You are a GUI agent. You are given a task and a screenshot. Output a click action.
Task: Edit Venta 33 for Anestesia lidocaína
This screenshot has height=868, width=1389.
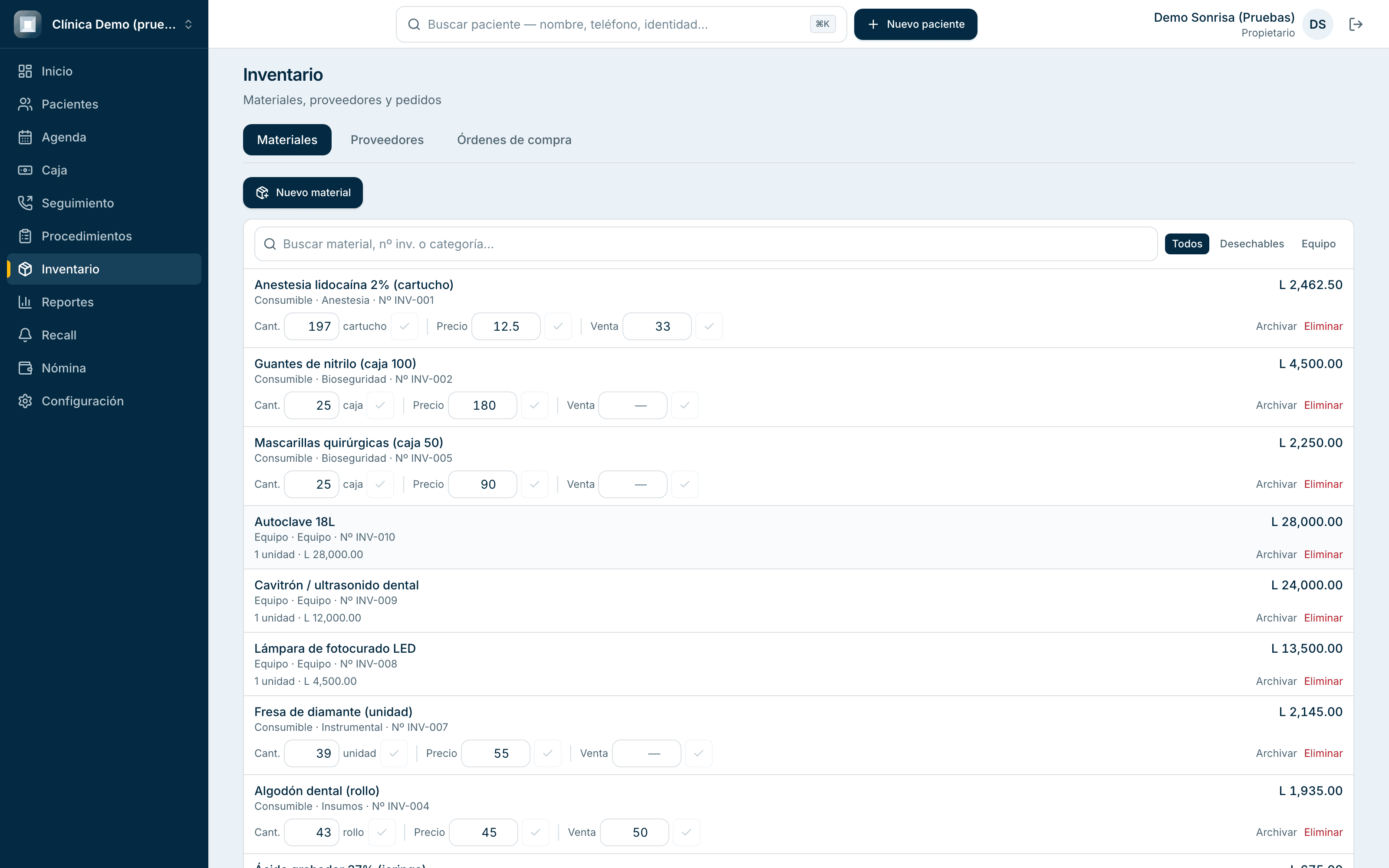click(657, 326)
